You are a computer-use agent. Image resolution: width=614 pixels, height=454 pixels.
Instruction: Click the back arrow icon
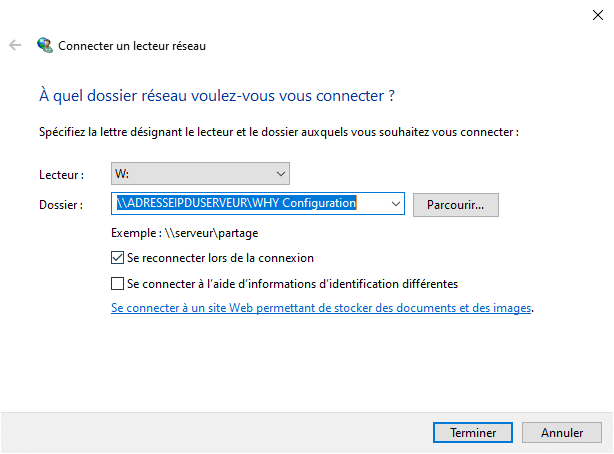tap(15, 45)
